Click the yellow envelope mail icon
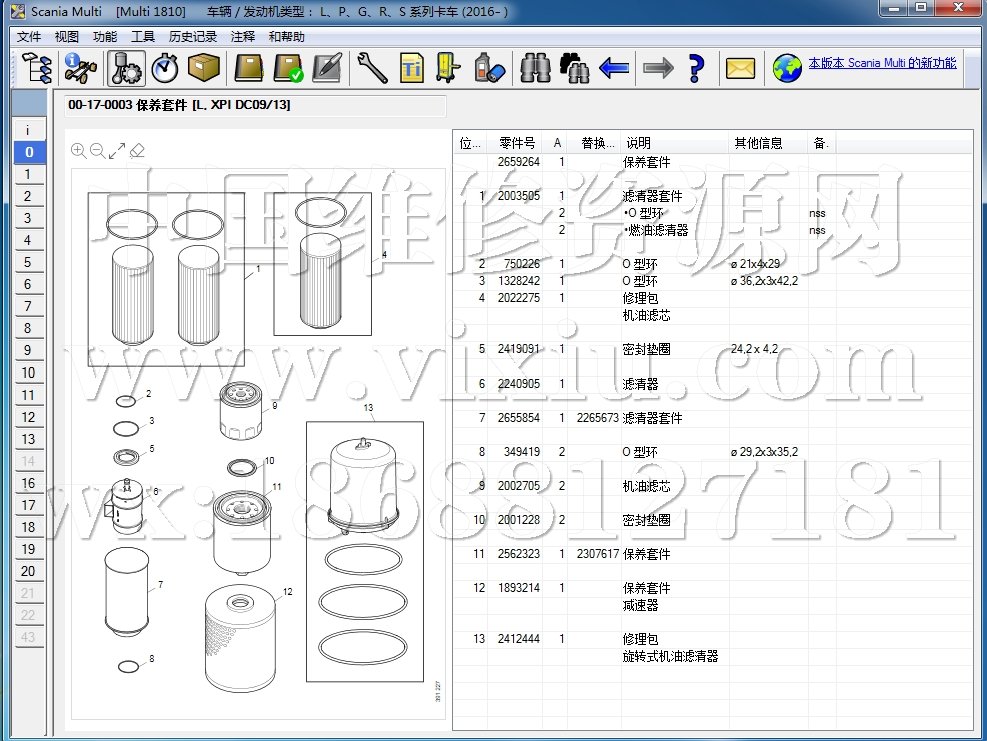 click(x=740, y=68)
